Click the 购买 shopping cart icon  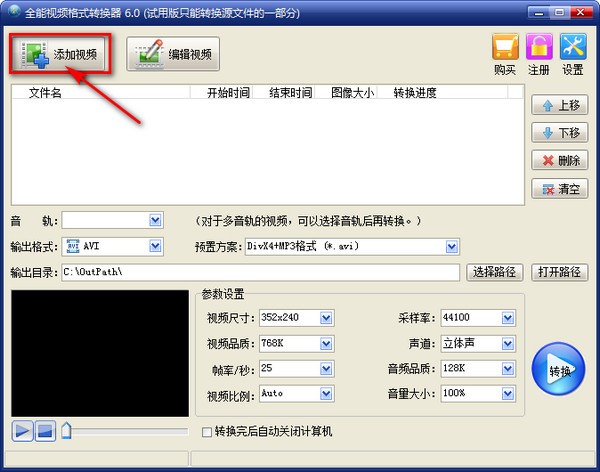point(505,47)
